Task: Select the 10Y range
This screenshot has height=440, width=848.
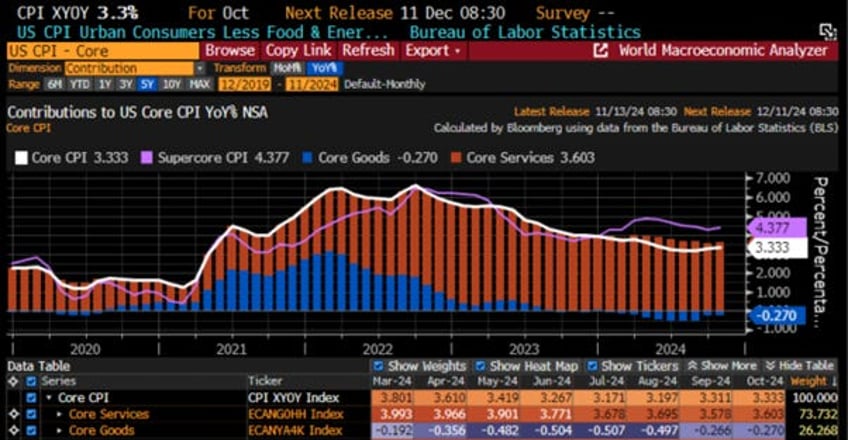Action: tap(171, 84)
